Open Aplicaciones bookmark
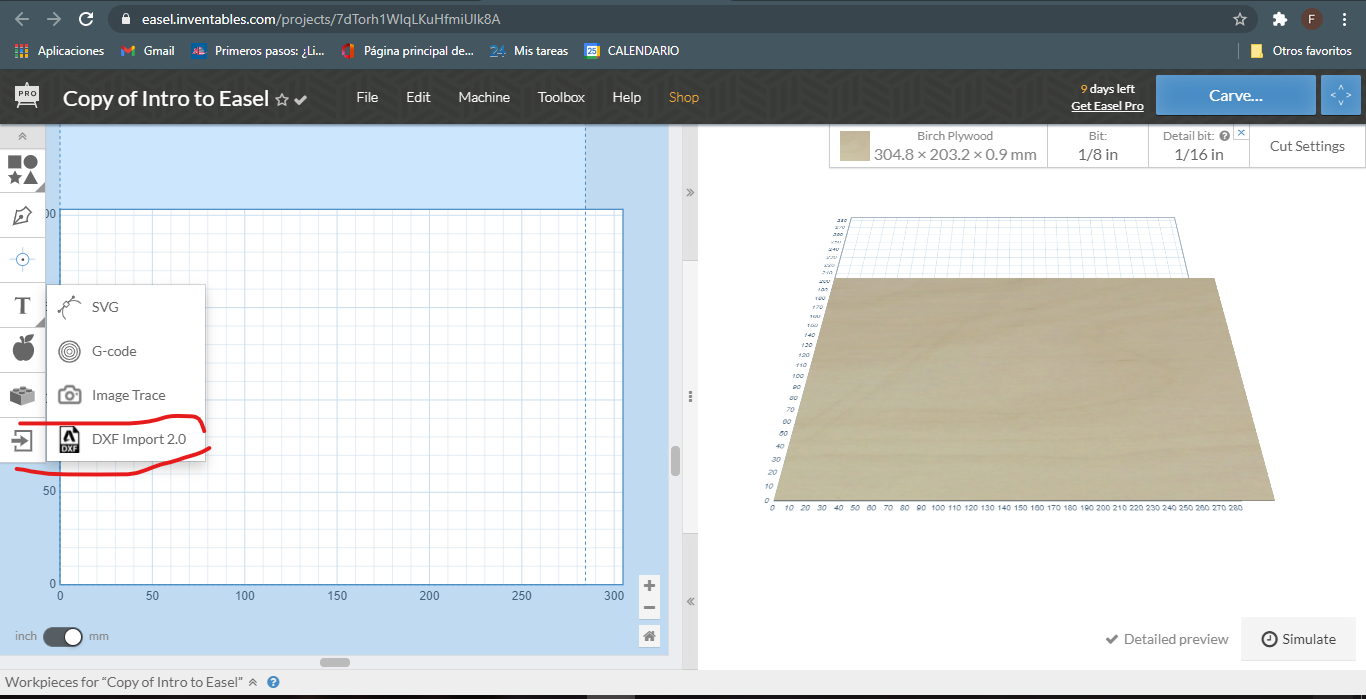Screen dimensions: 1366x699 click(x=60, y=51)
